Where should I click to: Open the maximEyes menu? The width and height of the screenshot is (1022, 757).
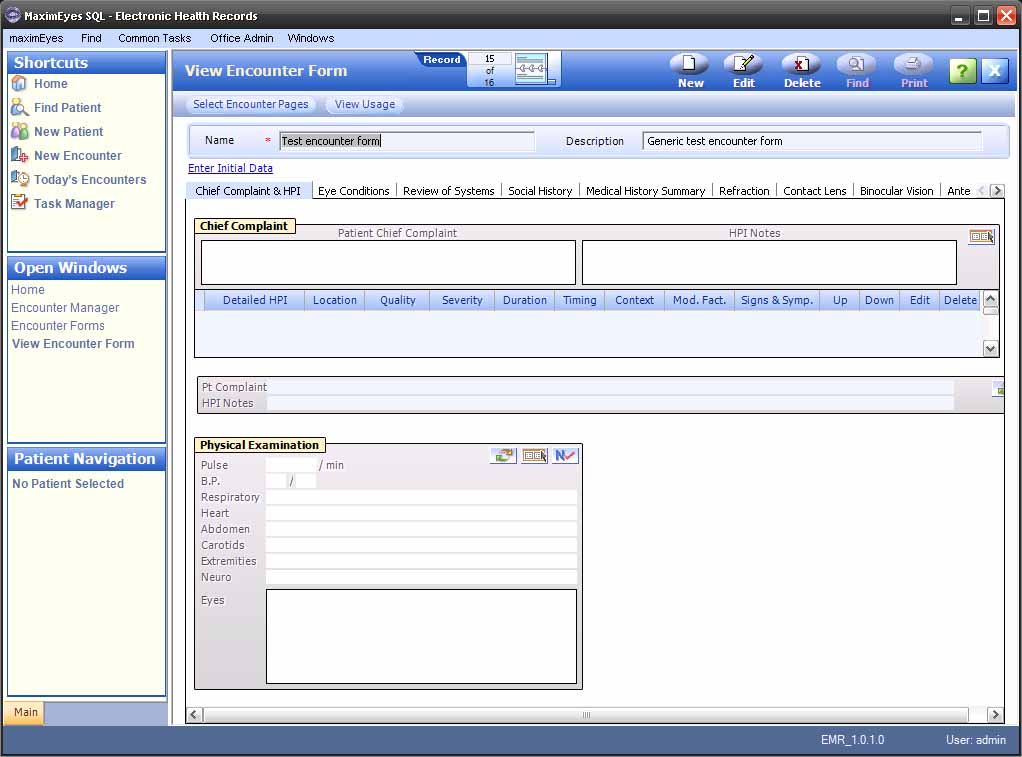coord(36,38)
